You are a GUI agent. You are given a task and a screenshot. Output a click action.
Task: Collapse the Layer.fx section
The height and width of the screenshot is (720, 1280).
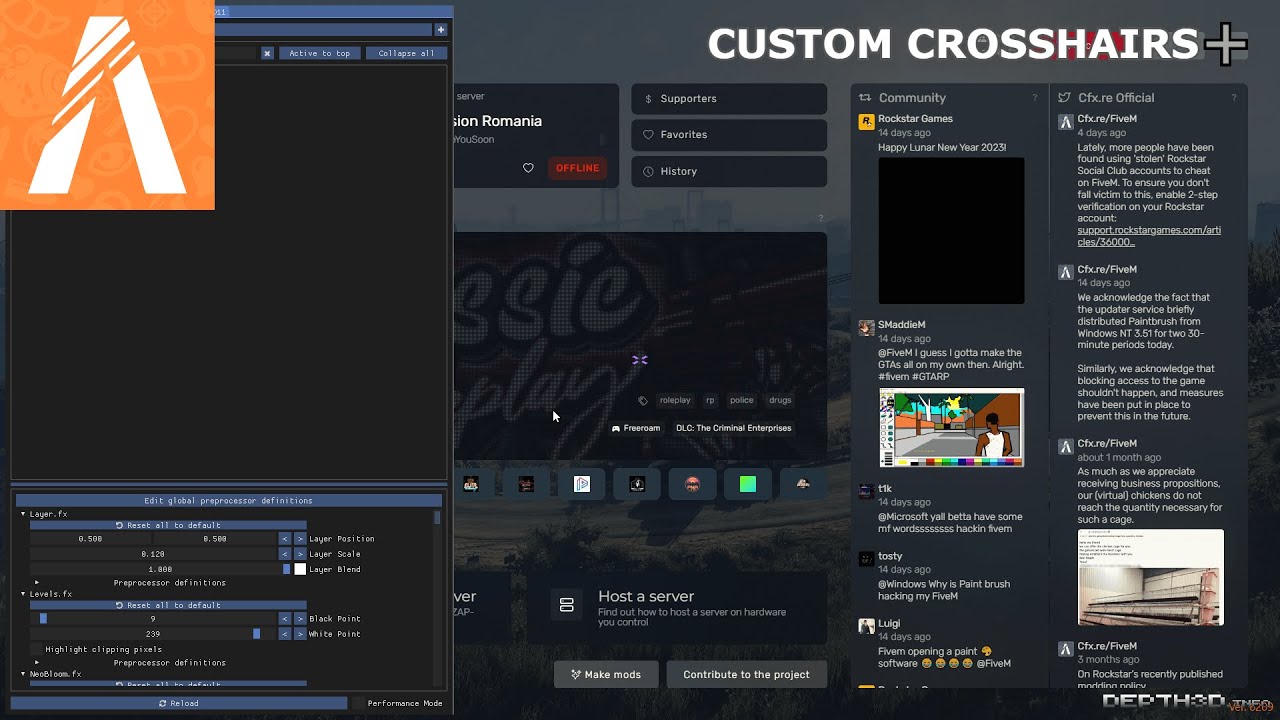(23, 514)
